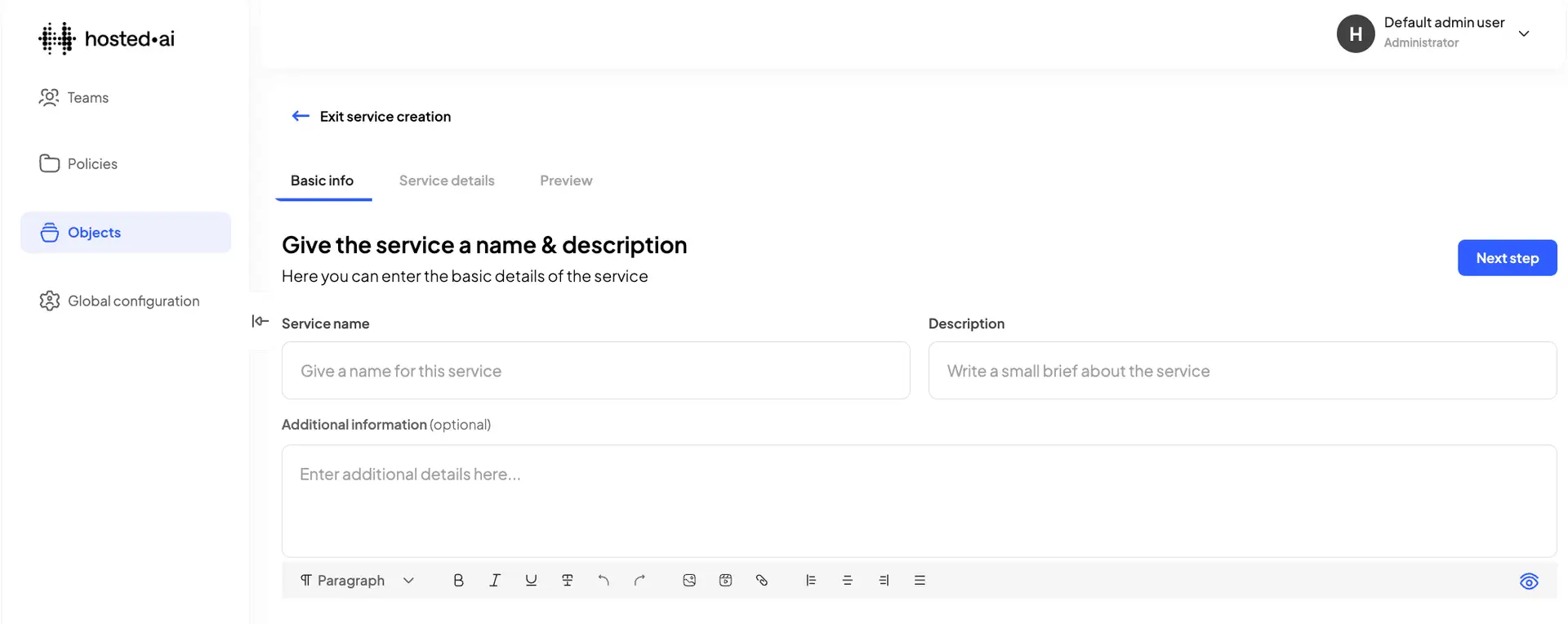The image size is (1568, 624).
Task: Click the Policies folder icon
Action: point(49,163)
